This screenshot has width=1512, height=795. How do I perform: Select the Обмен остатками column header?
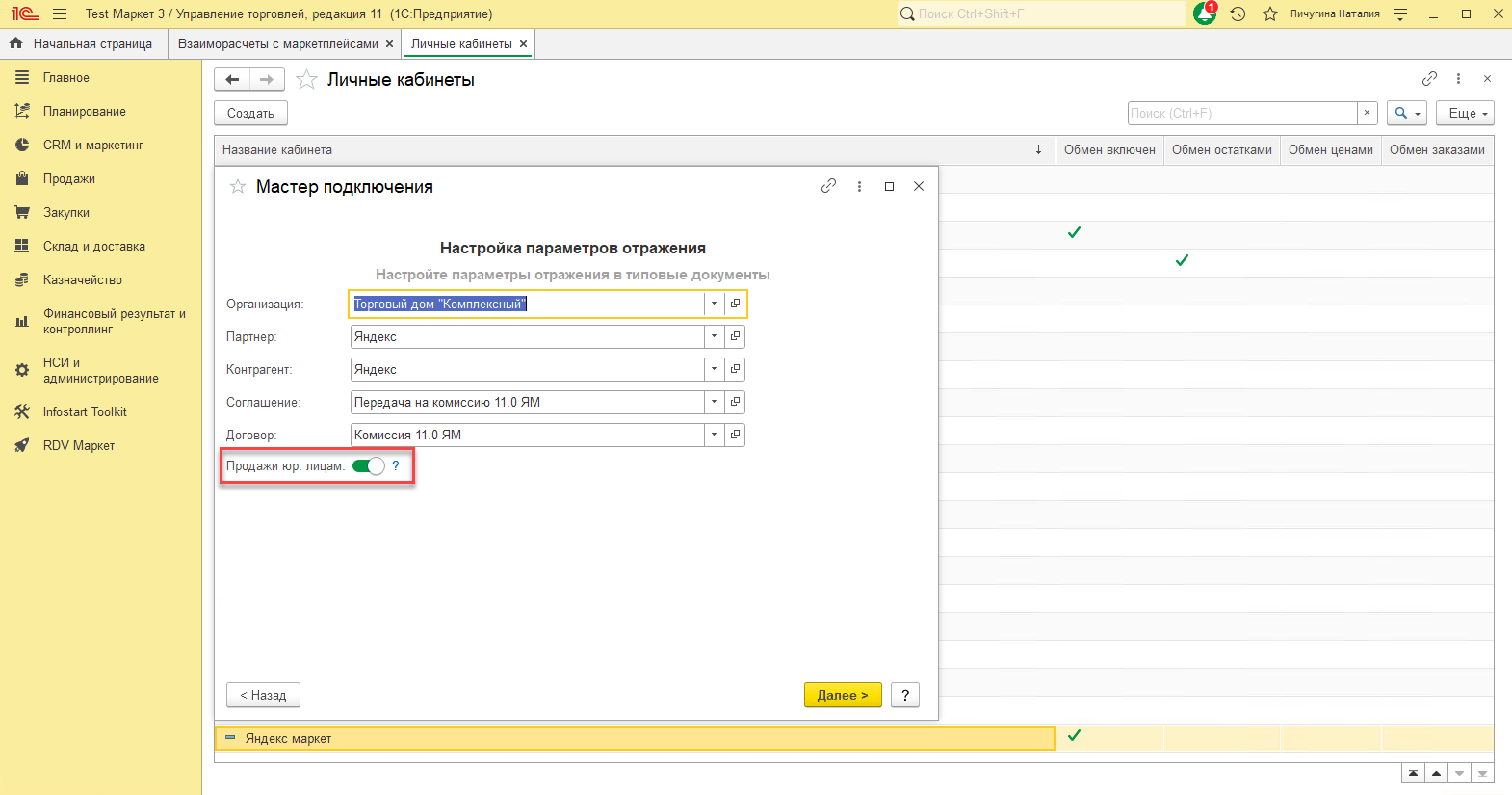1221,149
